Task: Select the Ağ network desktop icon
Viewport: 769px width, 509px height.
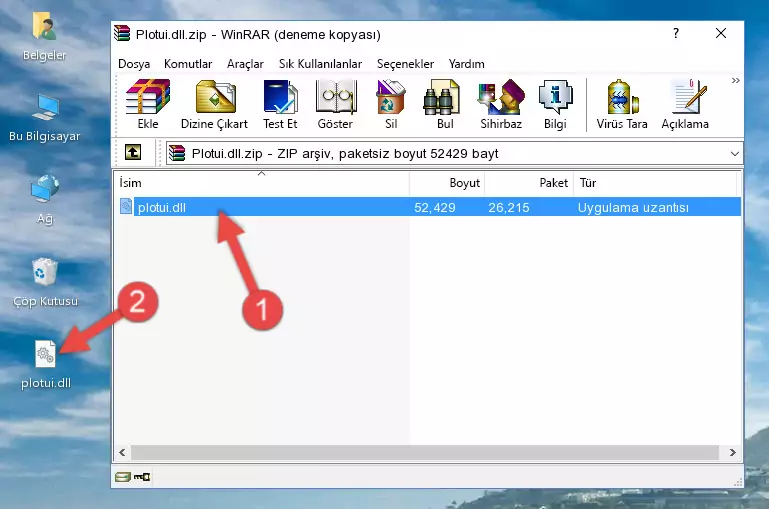Action: tap(45, 200)
